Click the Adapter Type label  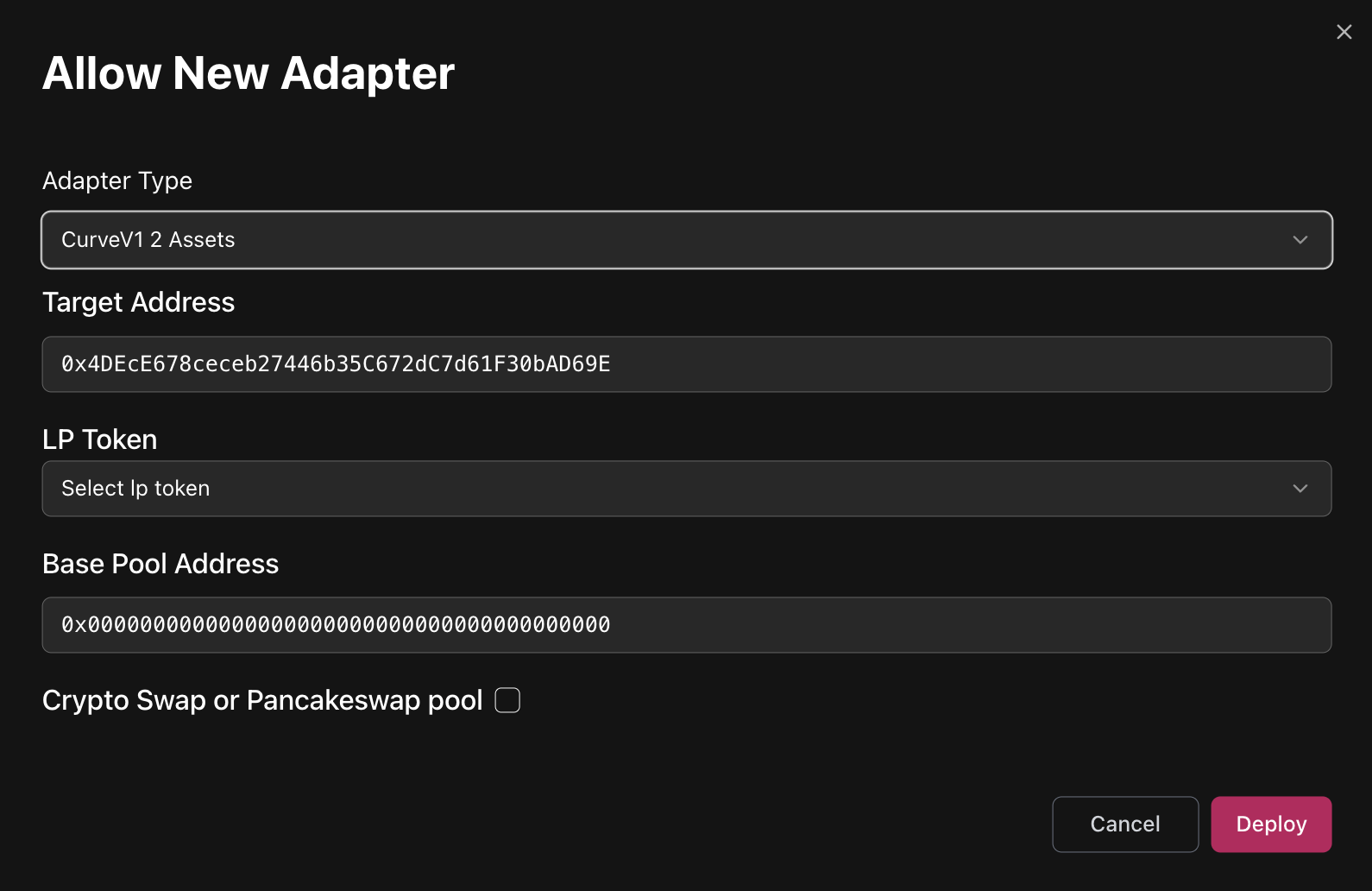click(x=117, y=180)
